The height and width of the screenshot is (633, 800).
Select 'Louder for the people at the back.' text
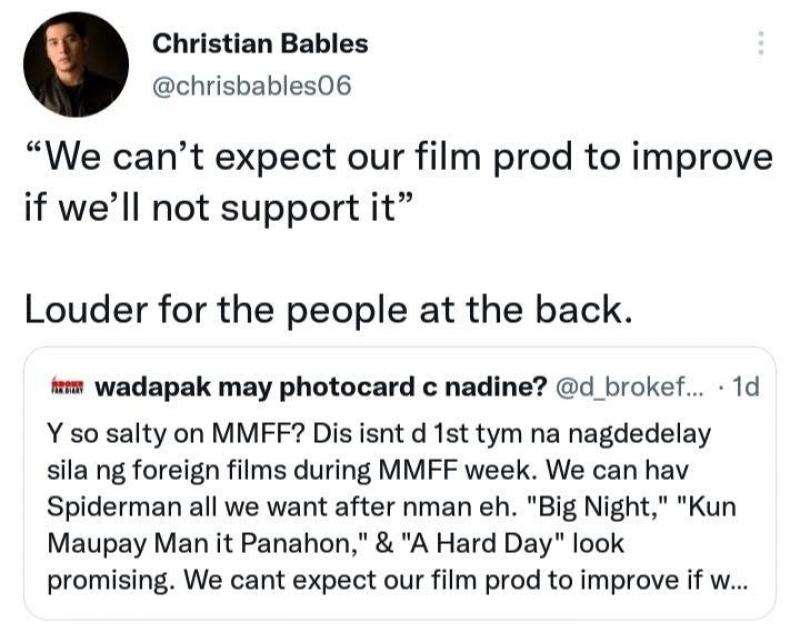pyautogui.click(x=327, y=310)
